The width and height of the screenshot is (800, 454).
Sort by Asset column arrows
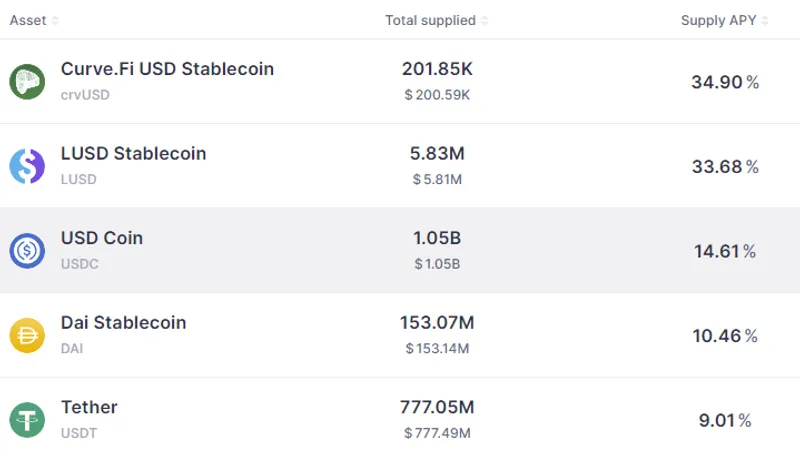(x=55, y=20)
